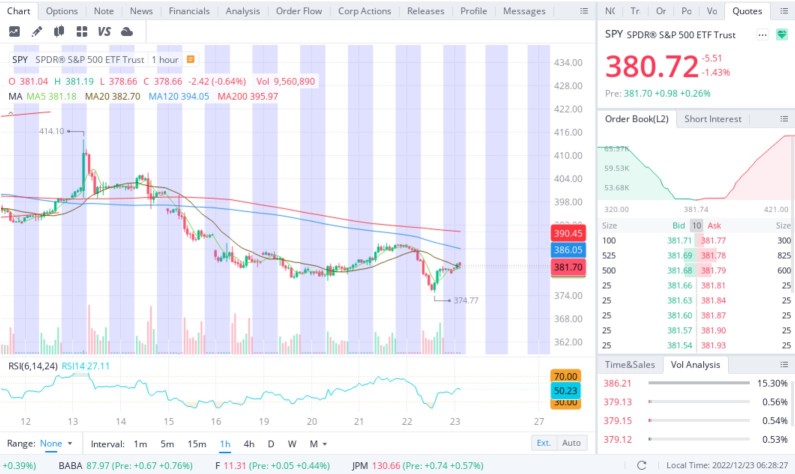
Task: Select the D daily interval
Action: pyautogui.click(x=271, y=444)
